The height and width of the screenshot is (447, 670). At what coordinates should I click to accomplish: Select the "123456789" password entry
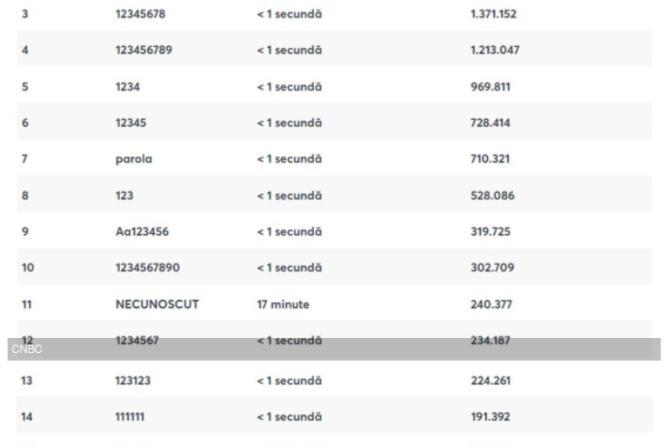coord(144,49)
